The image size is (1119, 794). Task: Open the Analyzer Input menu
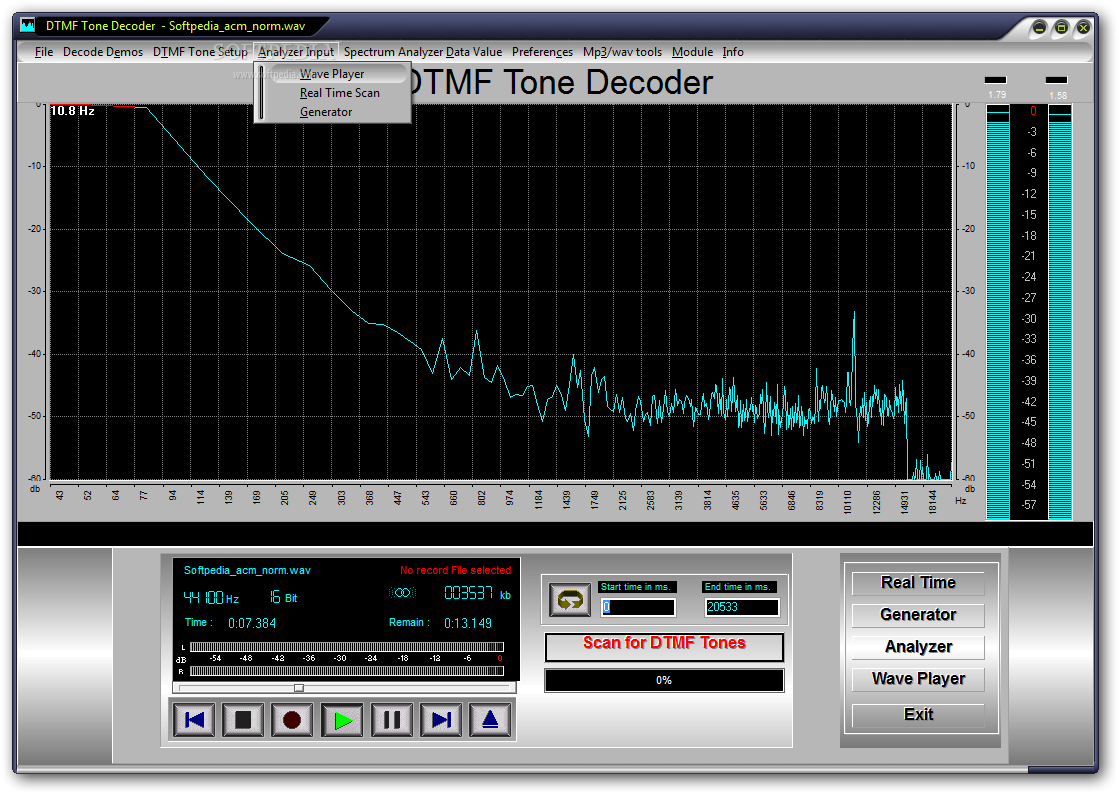pyautogui.click(x=296, y=52)
